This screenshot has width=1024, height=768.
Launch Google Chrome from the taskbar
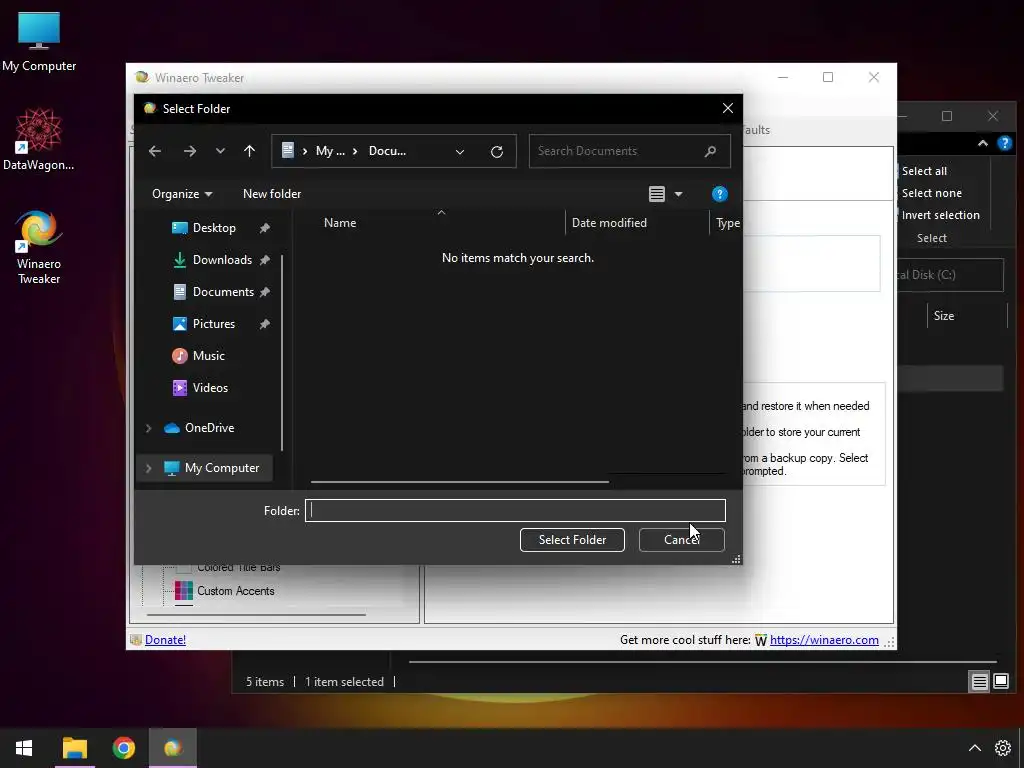(x=123, y=748)
